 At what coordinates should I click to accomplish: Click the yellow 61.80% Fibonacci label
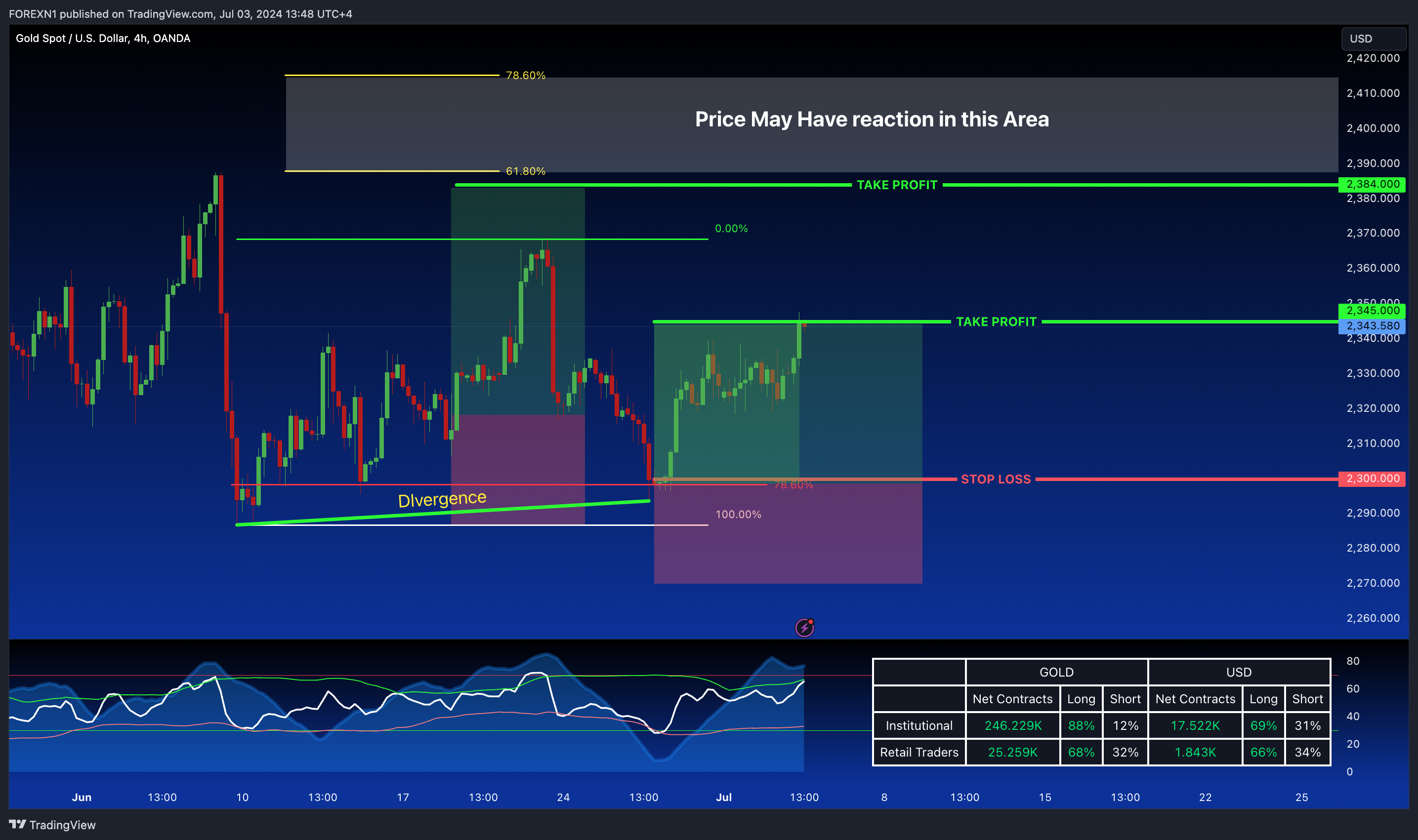[x=526, y=171]
